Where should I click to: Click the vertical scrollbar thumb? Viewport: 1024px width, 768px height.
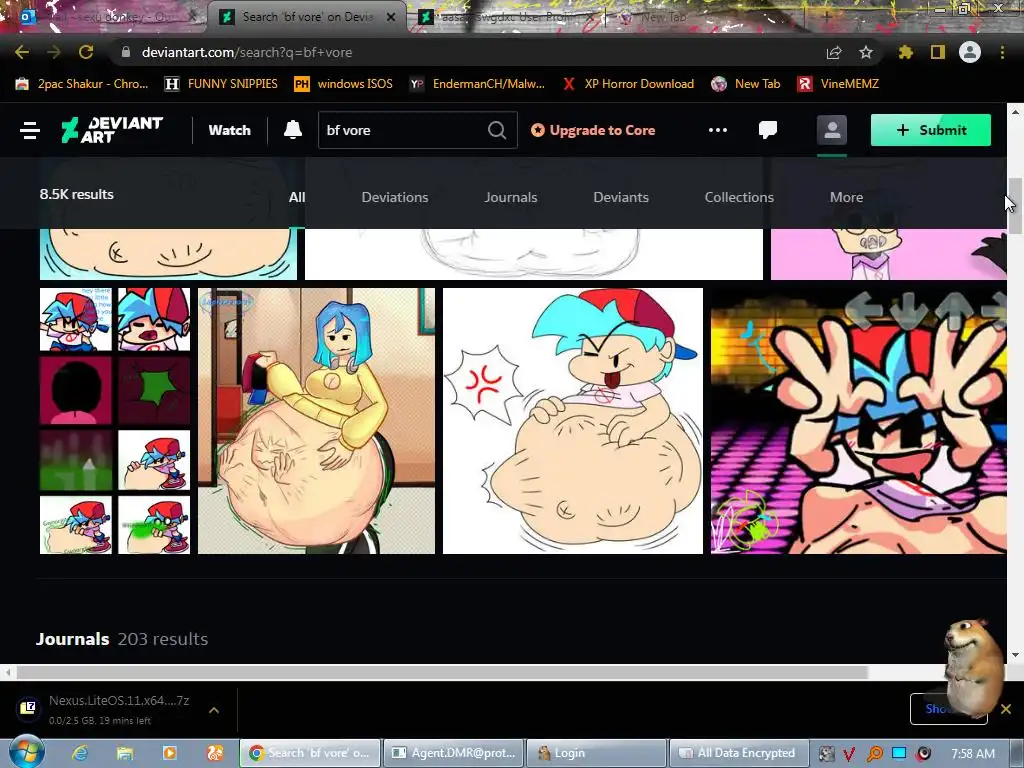point(1014,205)
